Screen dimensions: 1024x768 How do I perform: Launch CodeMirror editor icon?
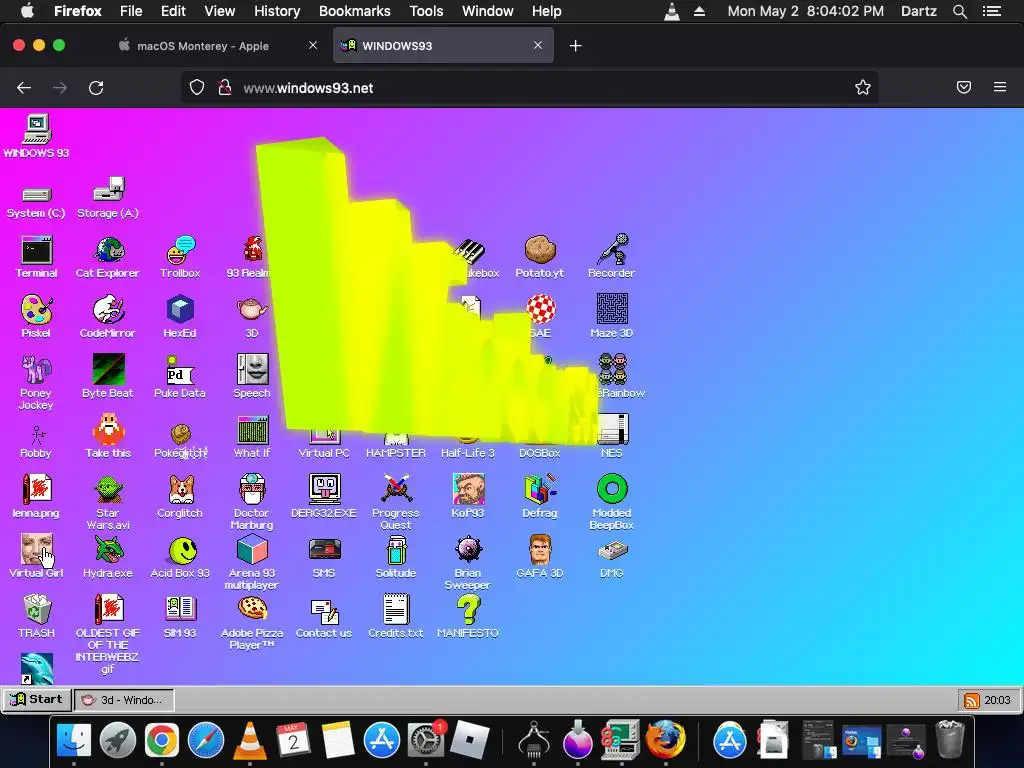pos(108,317)
